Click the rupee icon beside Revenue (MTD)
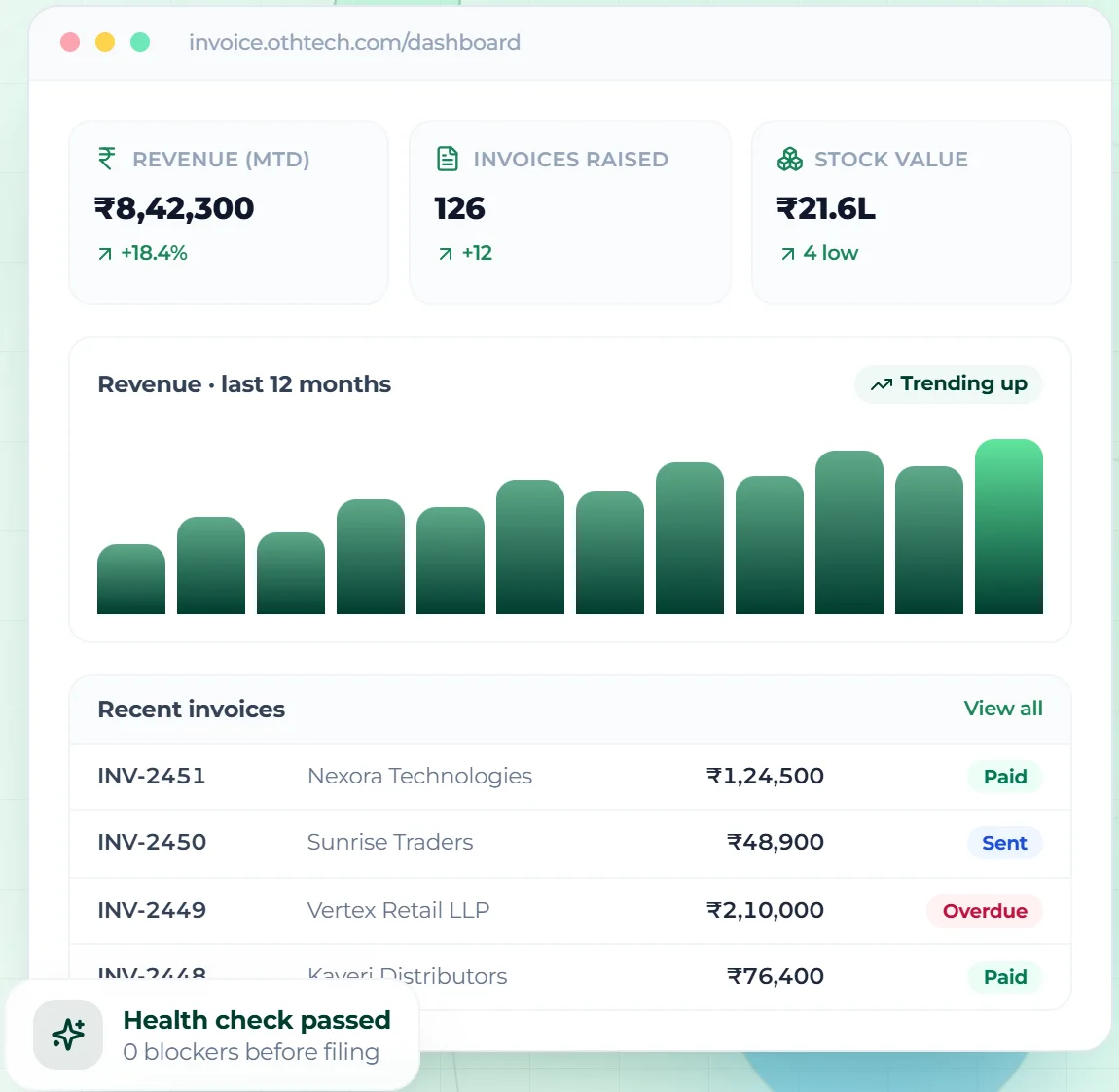 pyautogui.click(x=106, y=159)
